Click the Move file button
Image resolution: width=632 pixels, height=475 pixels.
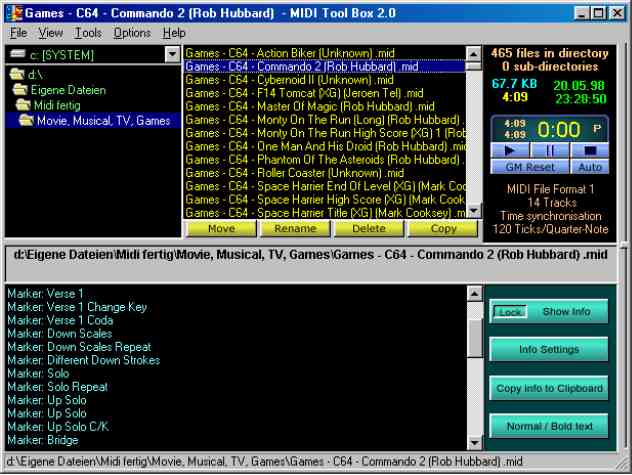[221, 229]
